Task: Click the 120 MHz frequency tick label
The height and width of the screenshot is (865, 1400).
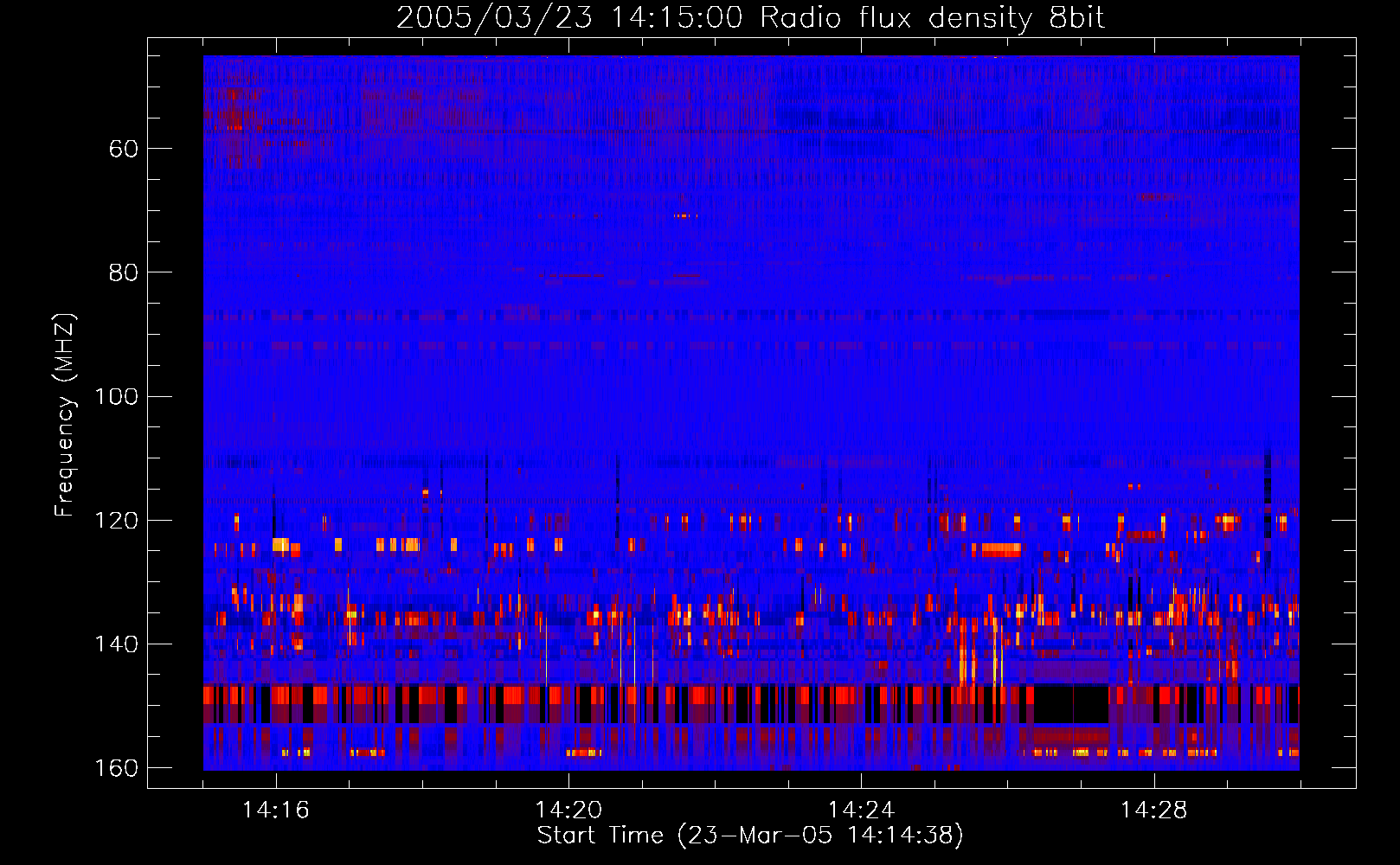Action: 117,520
